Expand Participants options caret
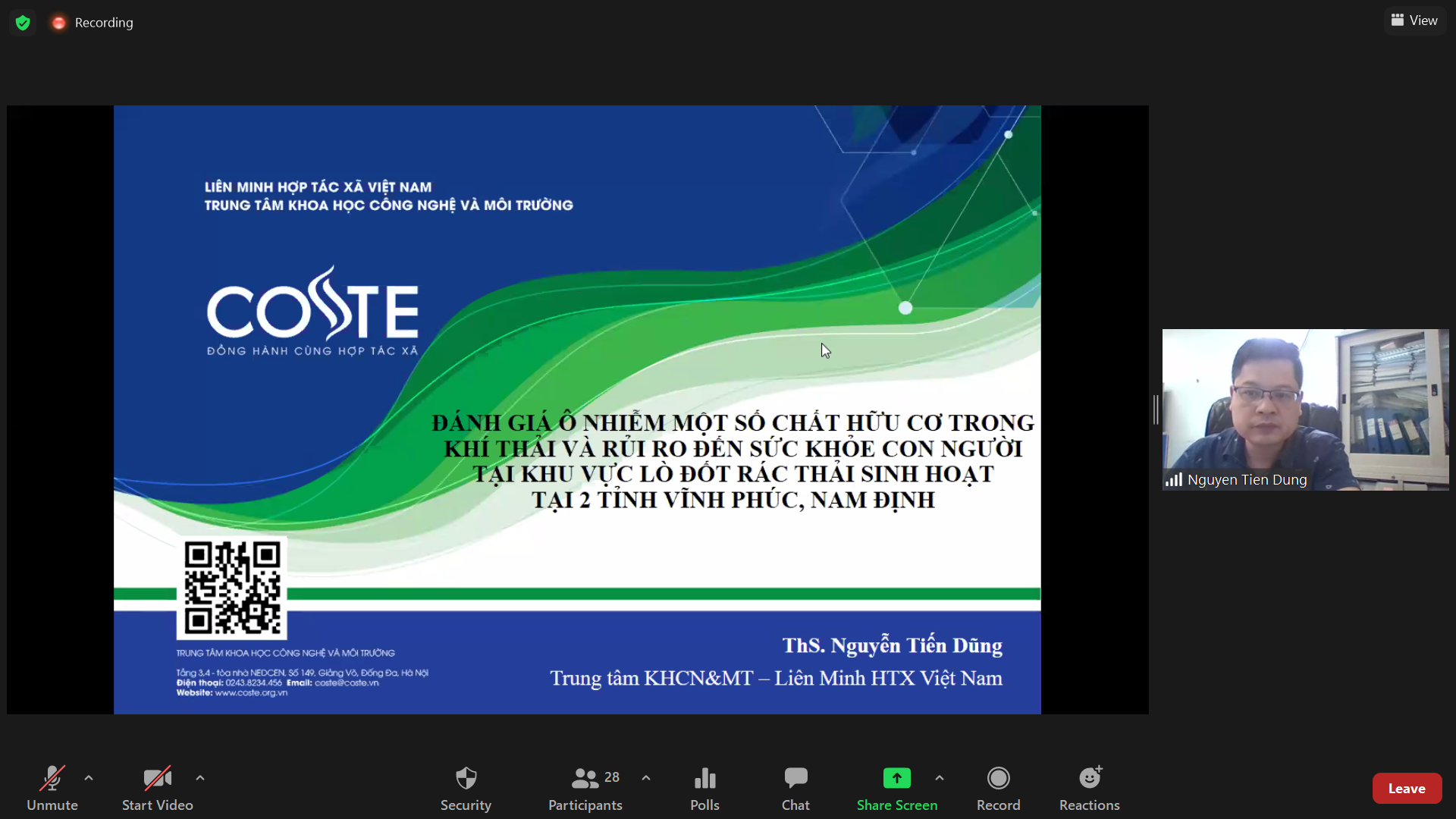The height and width of the screenshot is (819, 1456). point(646,778)
